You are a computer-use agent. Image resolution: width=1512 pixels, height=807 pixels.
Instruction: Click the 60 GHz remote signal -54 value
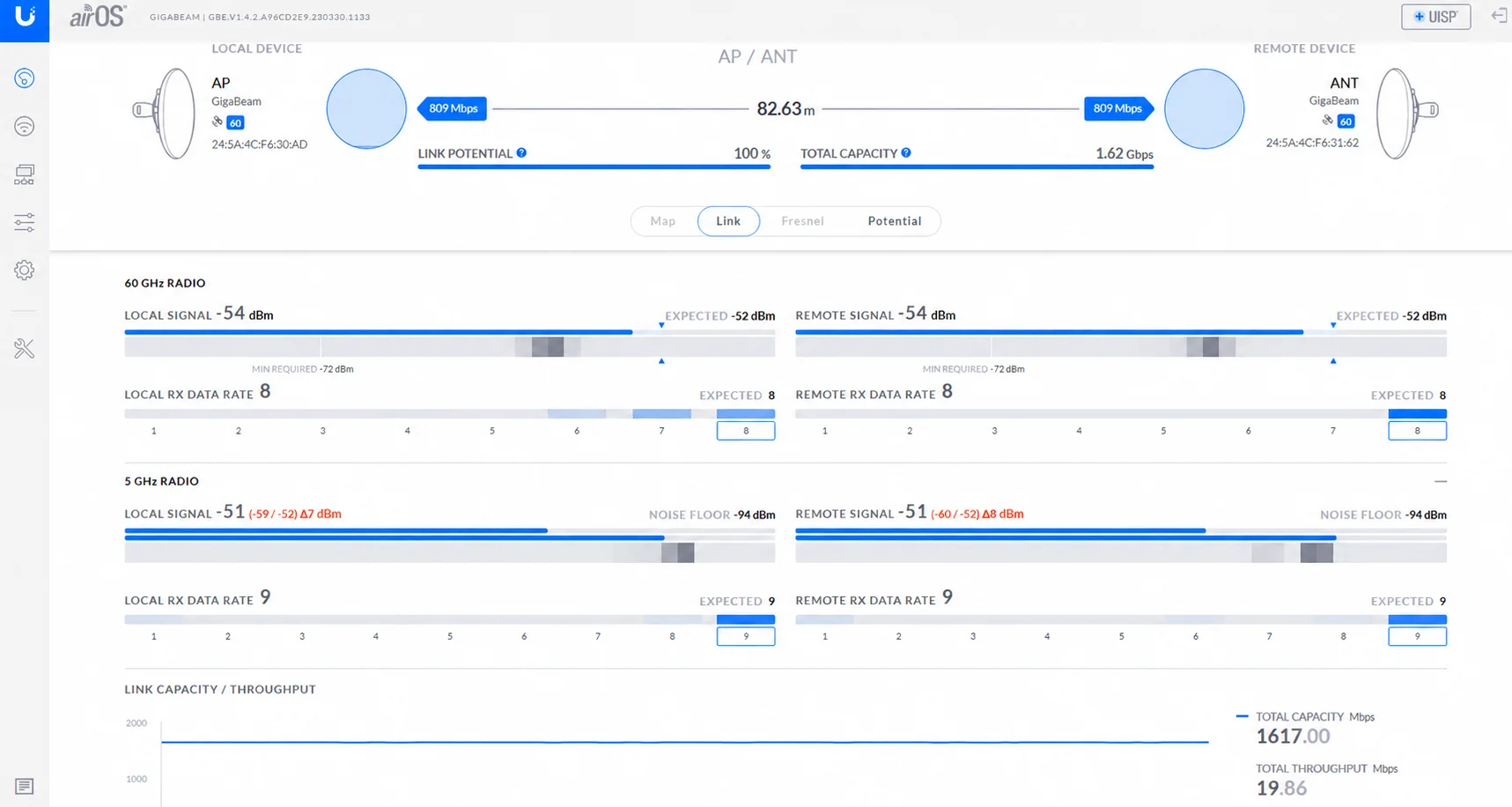pyautogui.click(x=912, y=313)
